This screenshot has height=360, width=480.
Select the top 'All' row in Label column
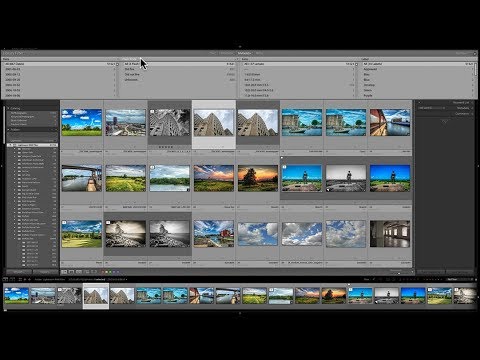coord(418,64)
